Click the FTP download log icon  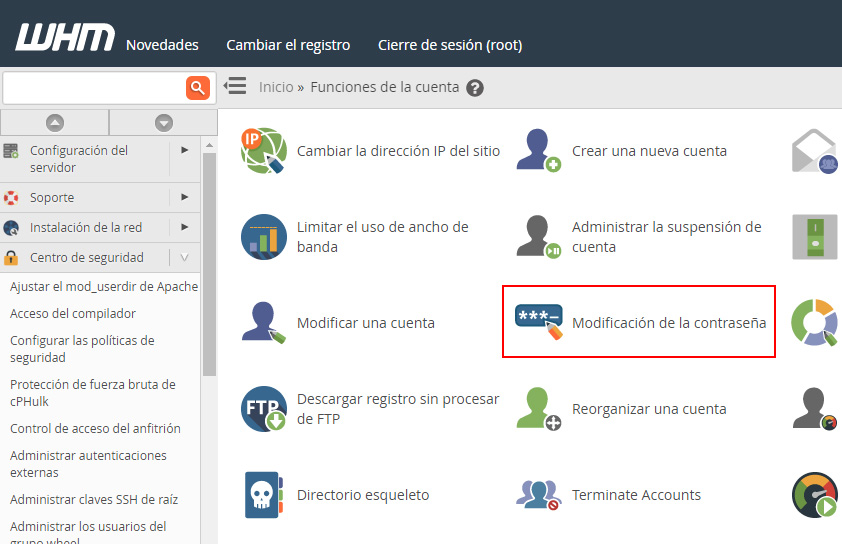(x=264, y=409)
